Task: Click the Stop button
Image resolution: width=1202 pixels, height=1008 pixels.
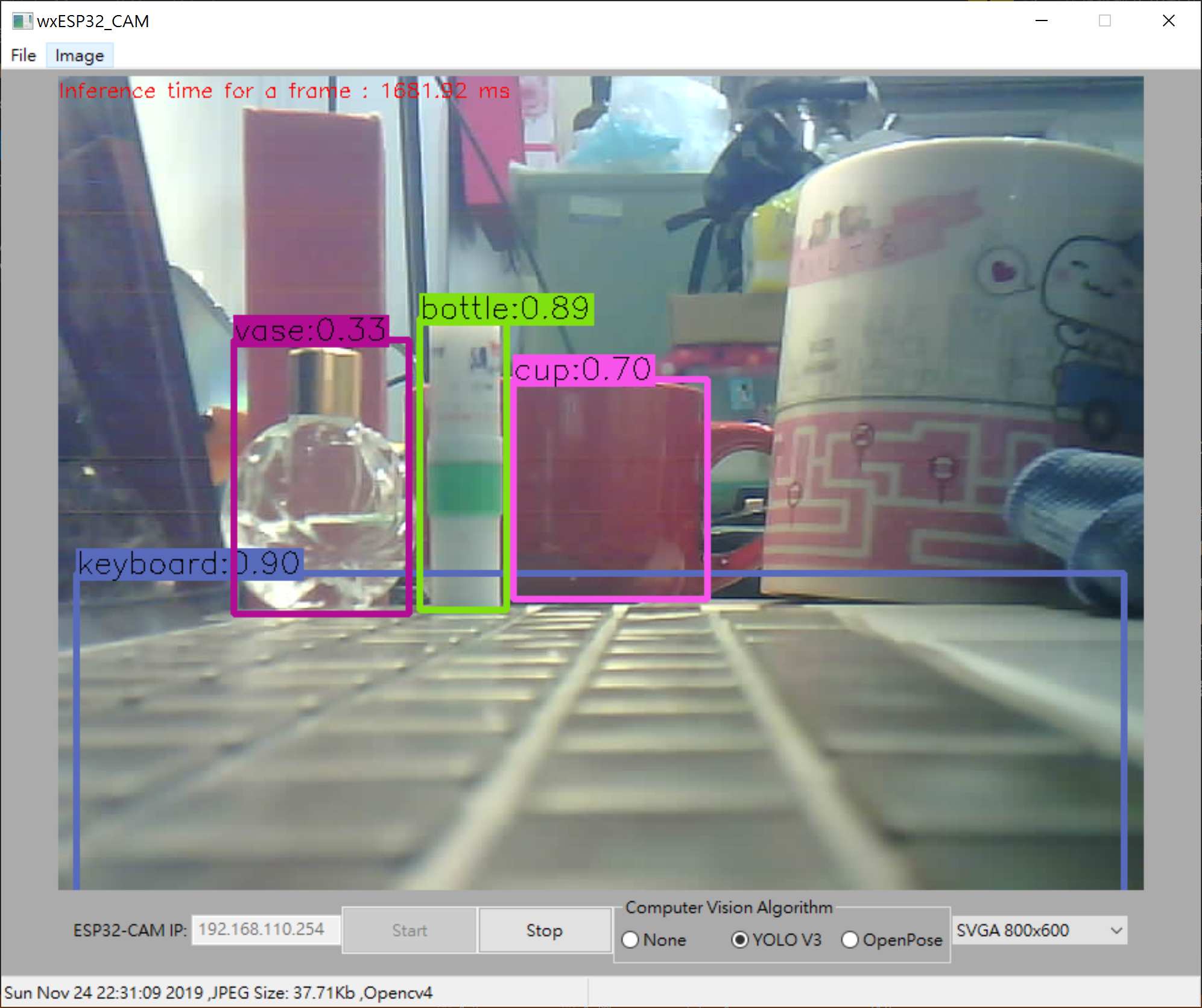Action: pos(545,930)
